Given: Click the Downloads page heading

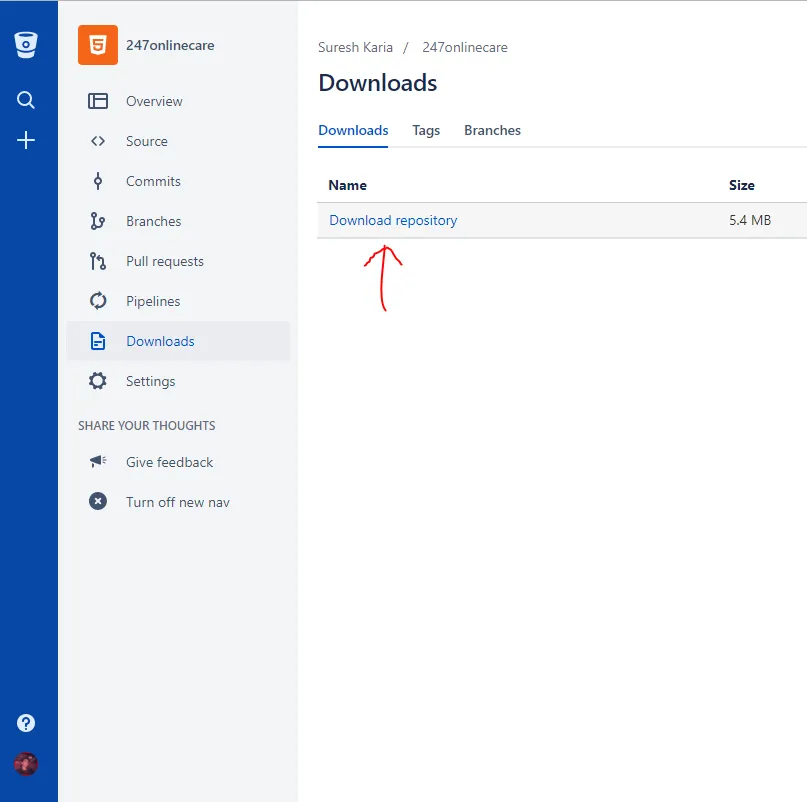Looking at the screenshot, I should (x=377, y=83).
